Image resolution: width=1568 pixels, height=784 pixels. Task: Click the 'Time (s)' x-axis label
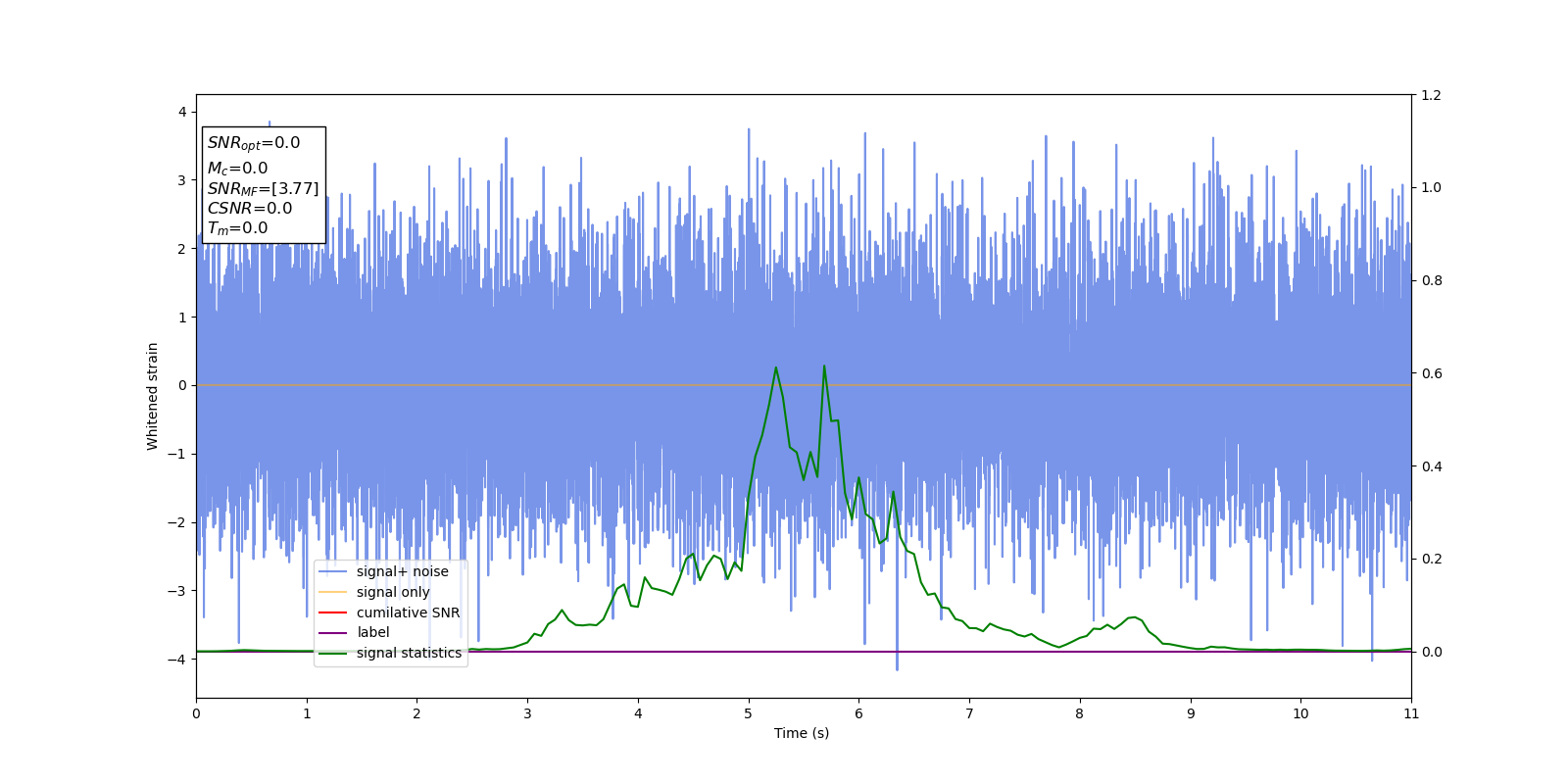point(802,733)
